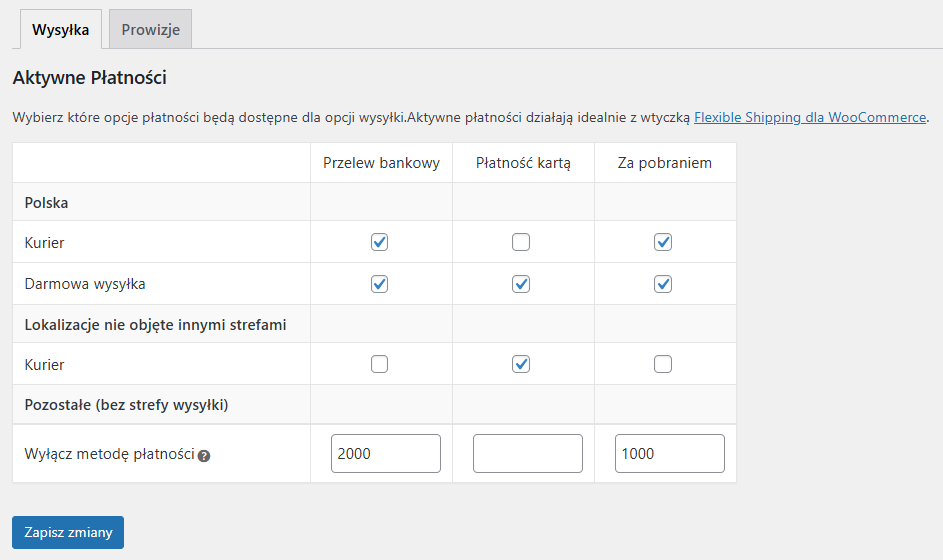Screen dimensions: 943x560
Task: Open the Flexible Shipping dla WooCommerce link
Action: [810, 117]
